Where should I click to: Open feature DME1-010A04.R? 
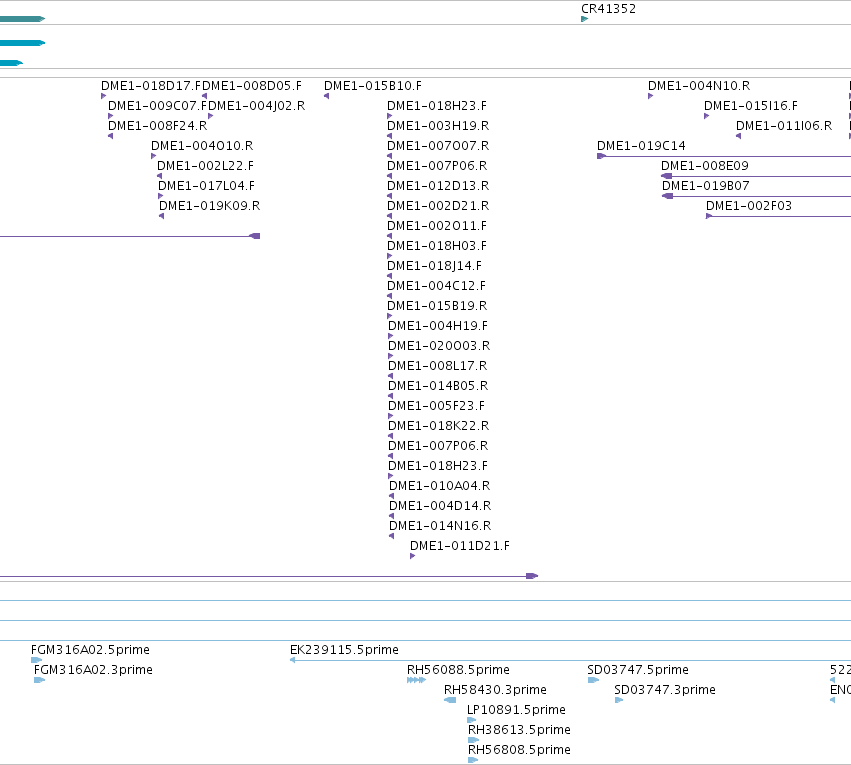(x=440, y=486)
